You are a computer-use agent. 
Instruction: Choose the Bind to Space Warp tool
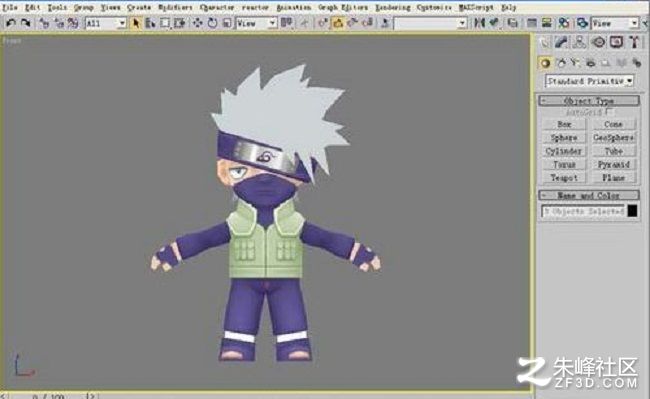pos(73,23)
